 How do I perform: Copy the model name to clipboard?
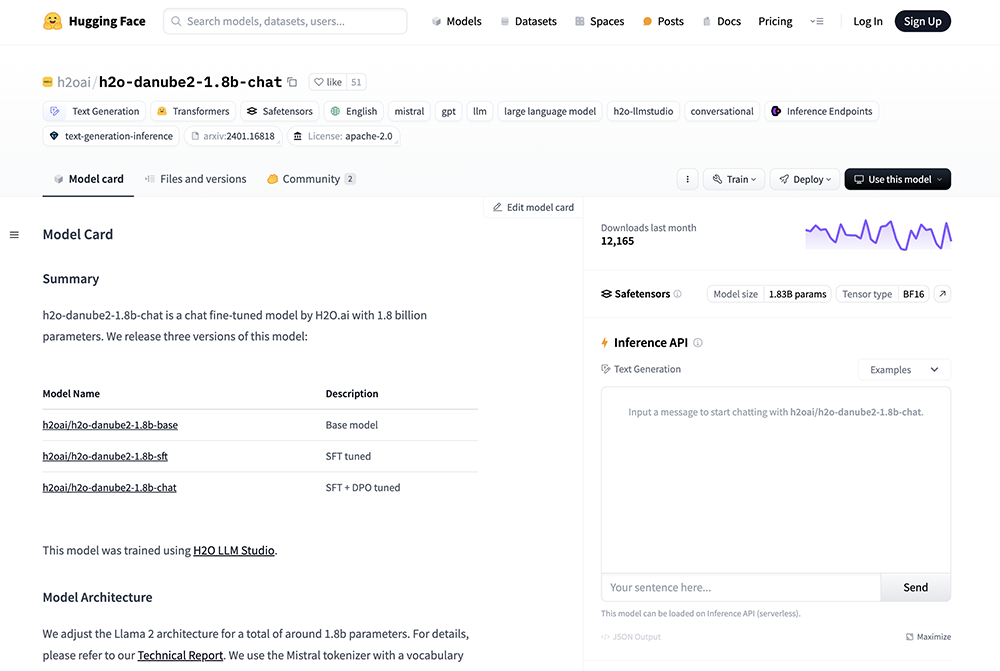[x=292, y=82]
